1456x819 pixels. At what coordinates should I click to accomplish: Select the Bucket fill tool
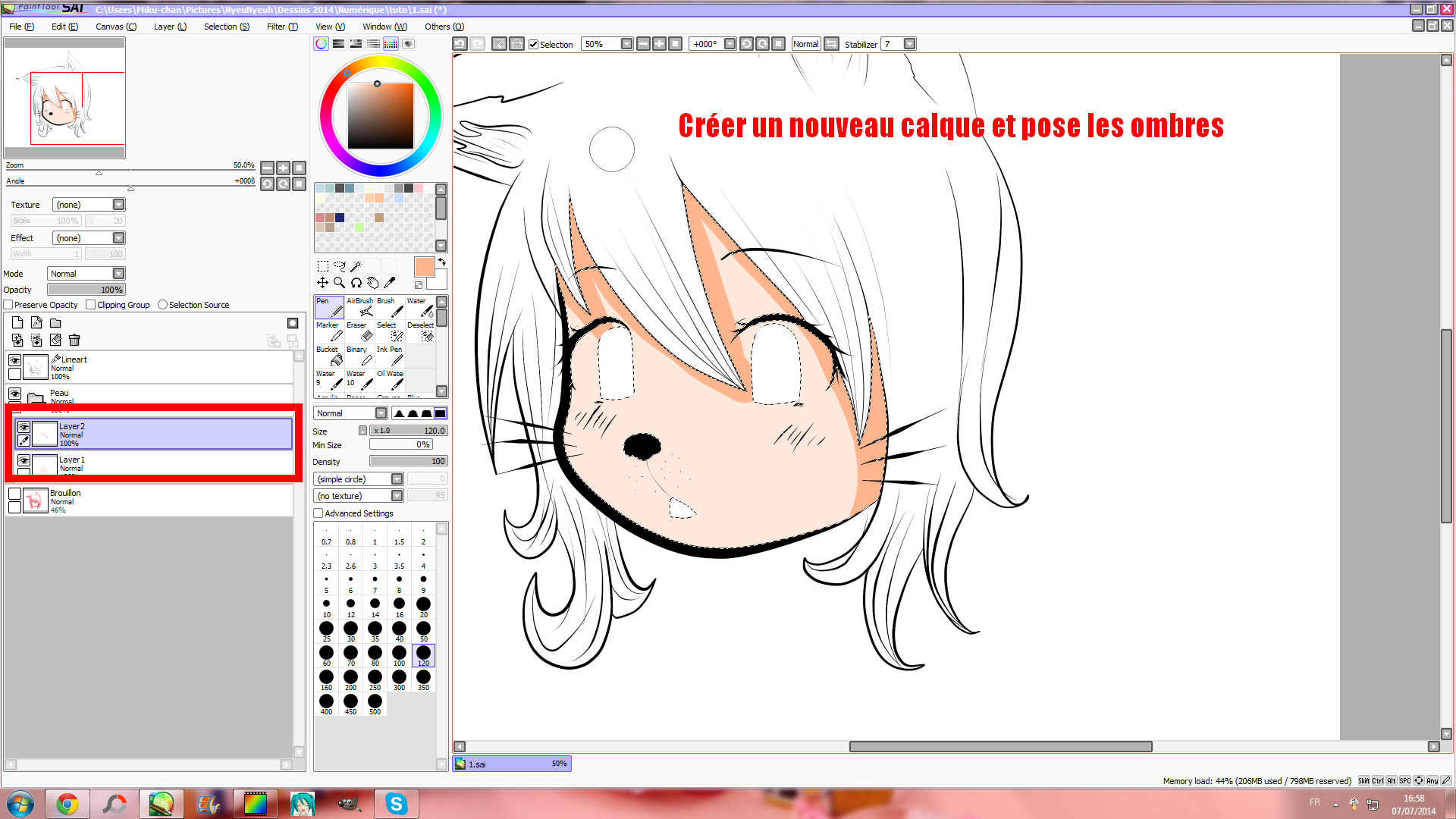click(329, 356)
